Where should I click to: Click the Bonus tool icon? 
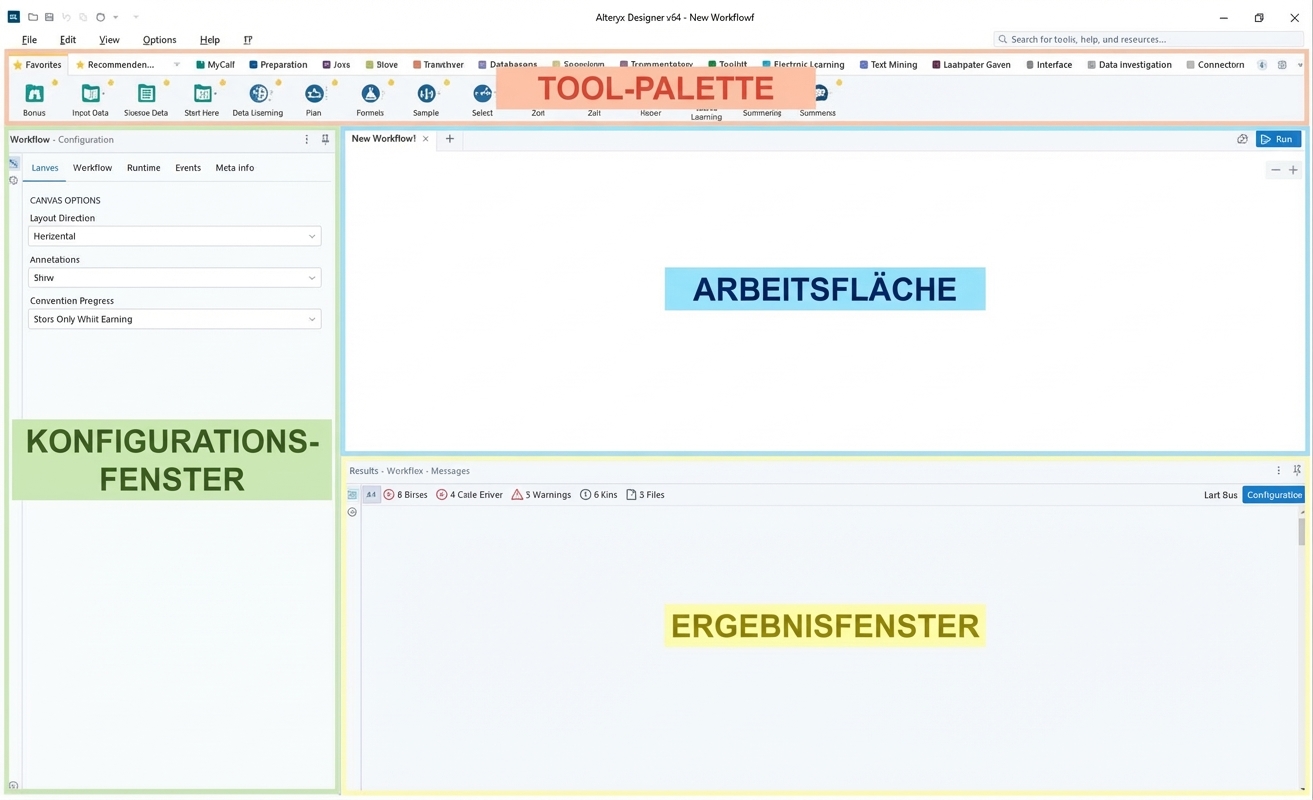point(34,95)
